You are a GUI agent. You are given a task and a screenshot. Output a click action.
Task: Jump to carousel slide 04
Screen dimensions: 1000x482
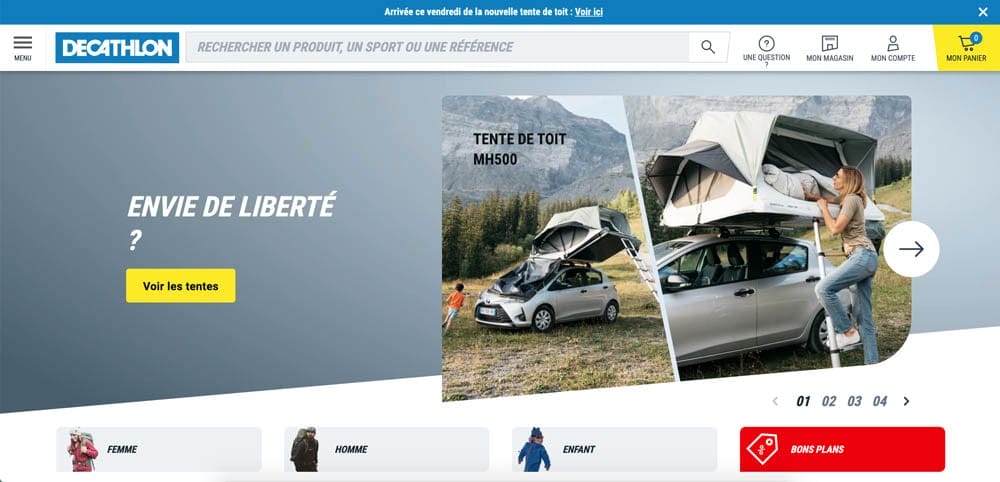coord(879,401)
